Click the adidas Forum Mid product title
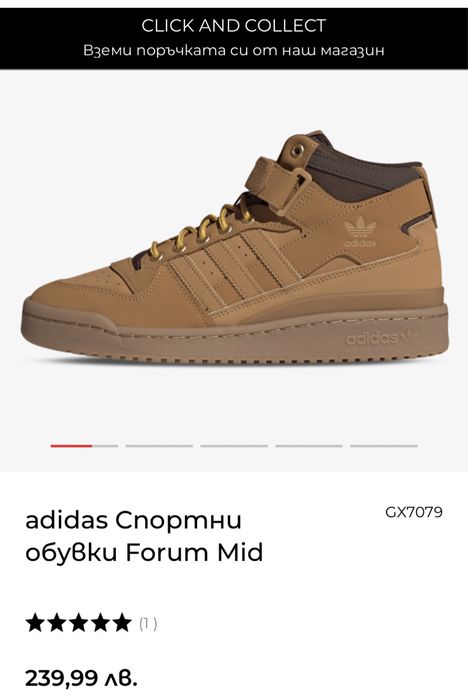This screenshot has height=699, width=468. pyautogui.click(x=144, y=536)
